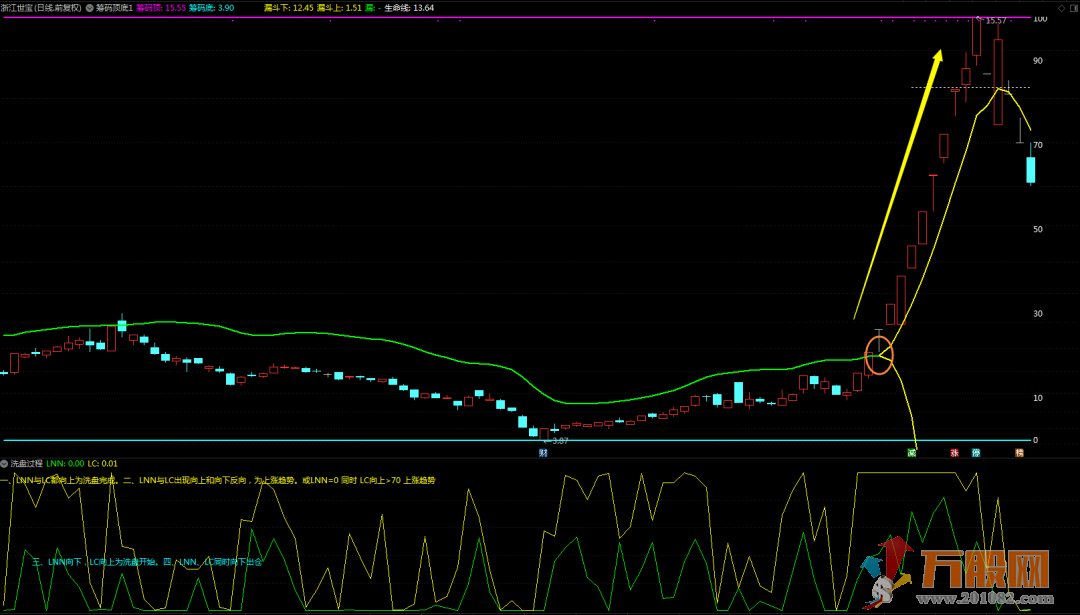1080x615 pixels.
Task: Click the 生命线: 13.64 value label
Action: click(x=409, y=7)
